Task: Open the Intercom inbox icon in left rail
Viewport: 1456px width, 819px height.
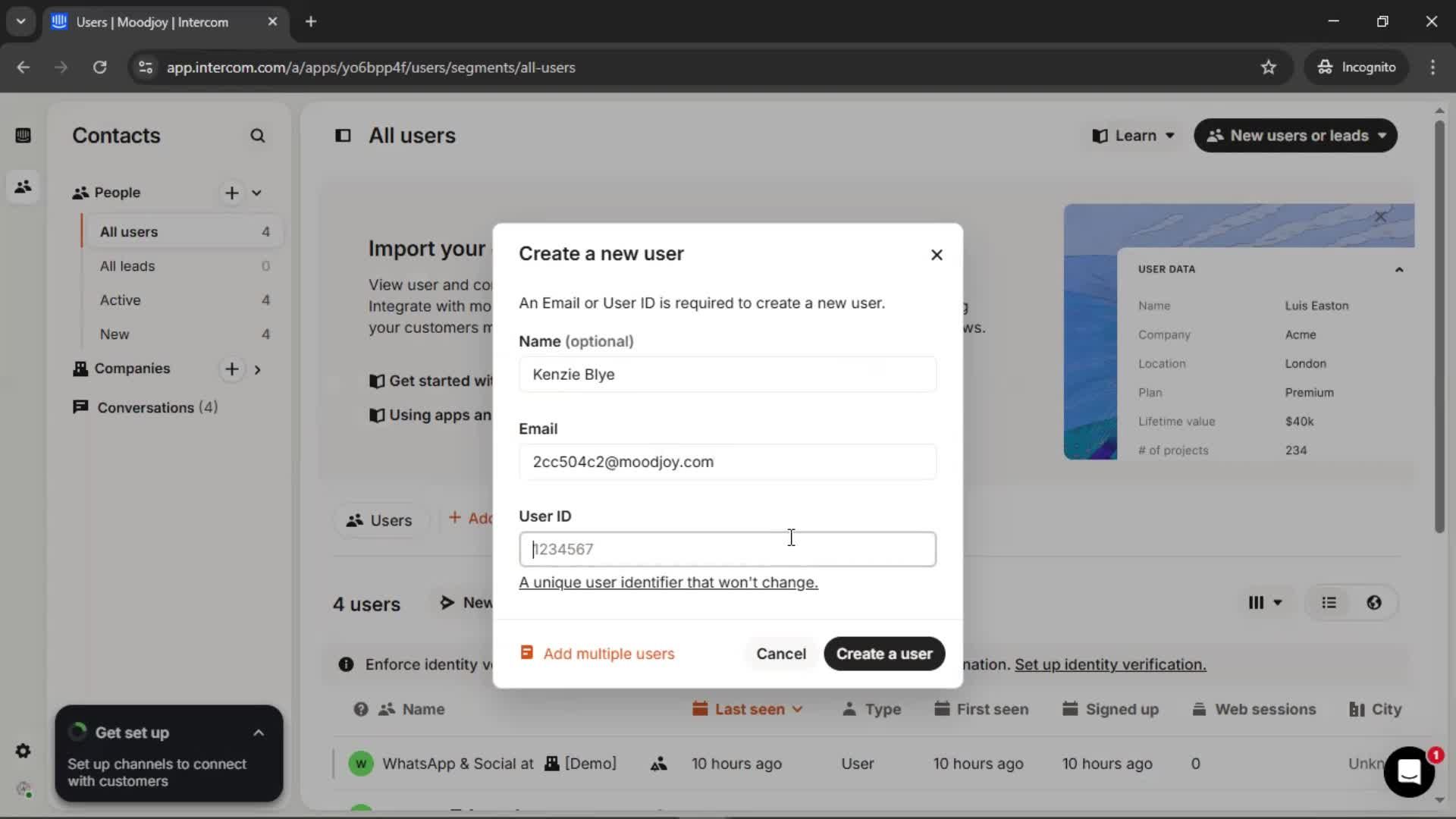Action: tap(23, 135)
